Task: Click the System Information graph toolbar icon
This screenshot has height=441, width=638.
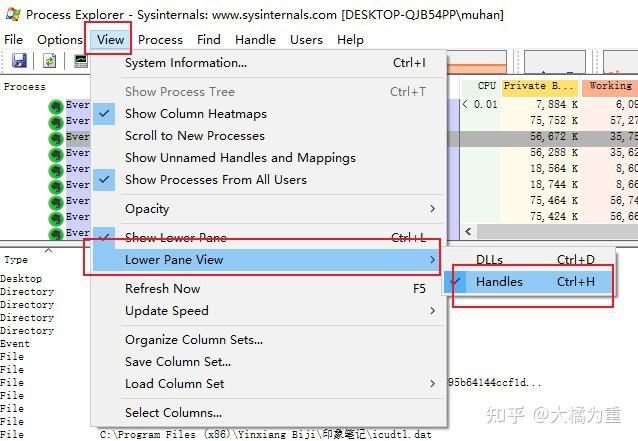Action: pyautogui.click(x=81, y=61)
